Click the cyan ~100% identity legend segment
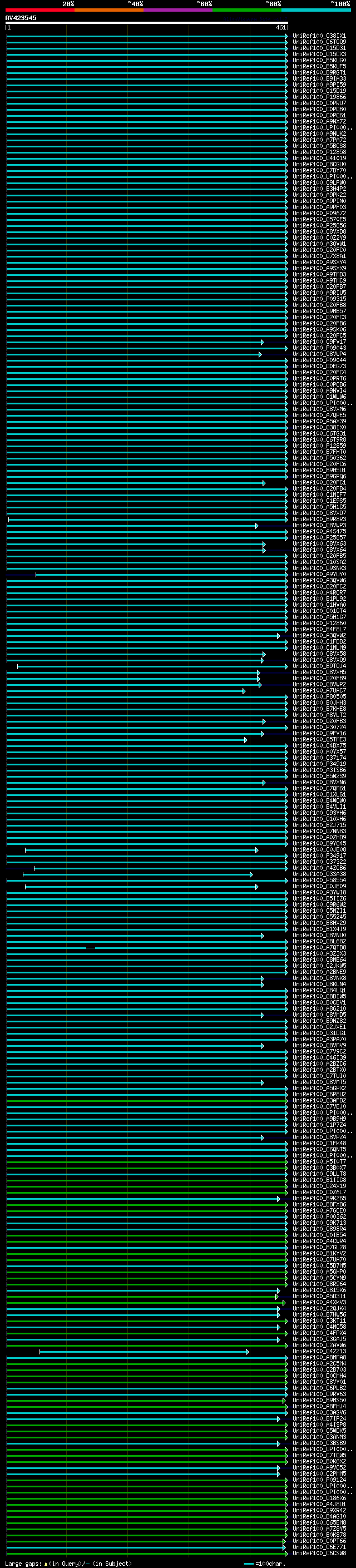356x1568 pixels. tap(316, 10)
